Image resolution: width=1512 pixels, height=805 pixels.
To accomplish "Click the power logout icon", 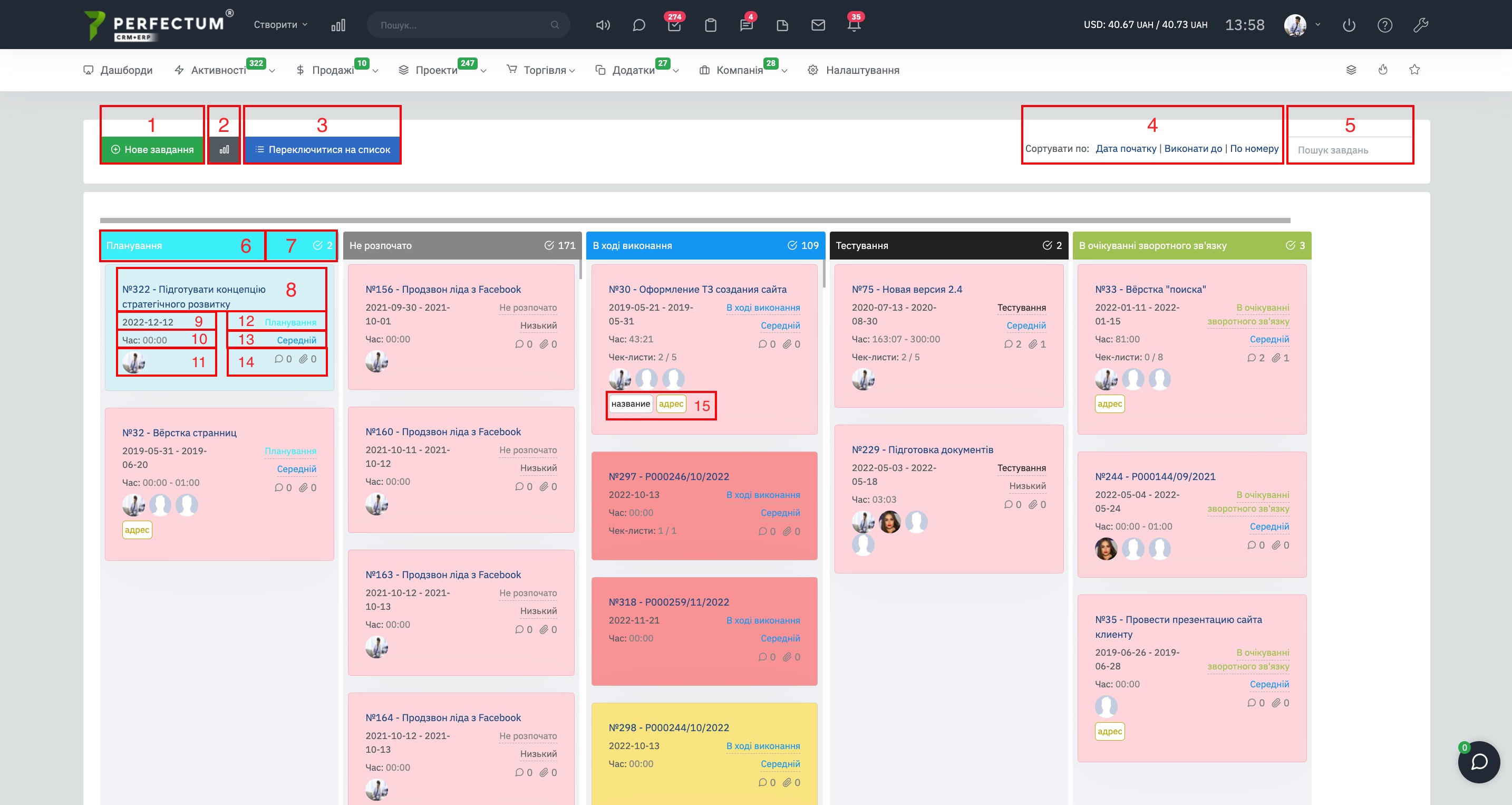I will click(1349, 25).
